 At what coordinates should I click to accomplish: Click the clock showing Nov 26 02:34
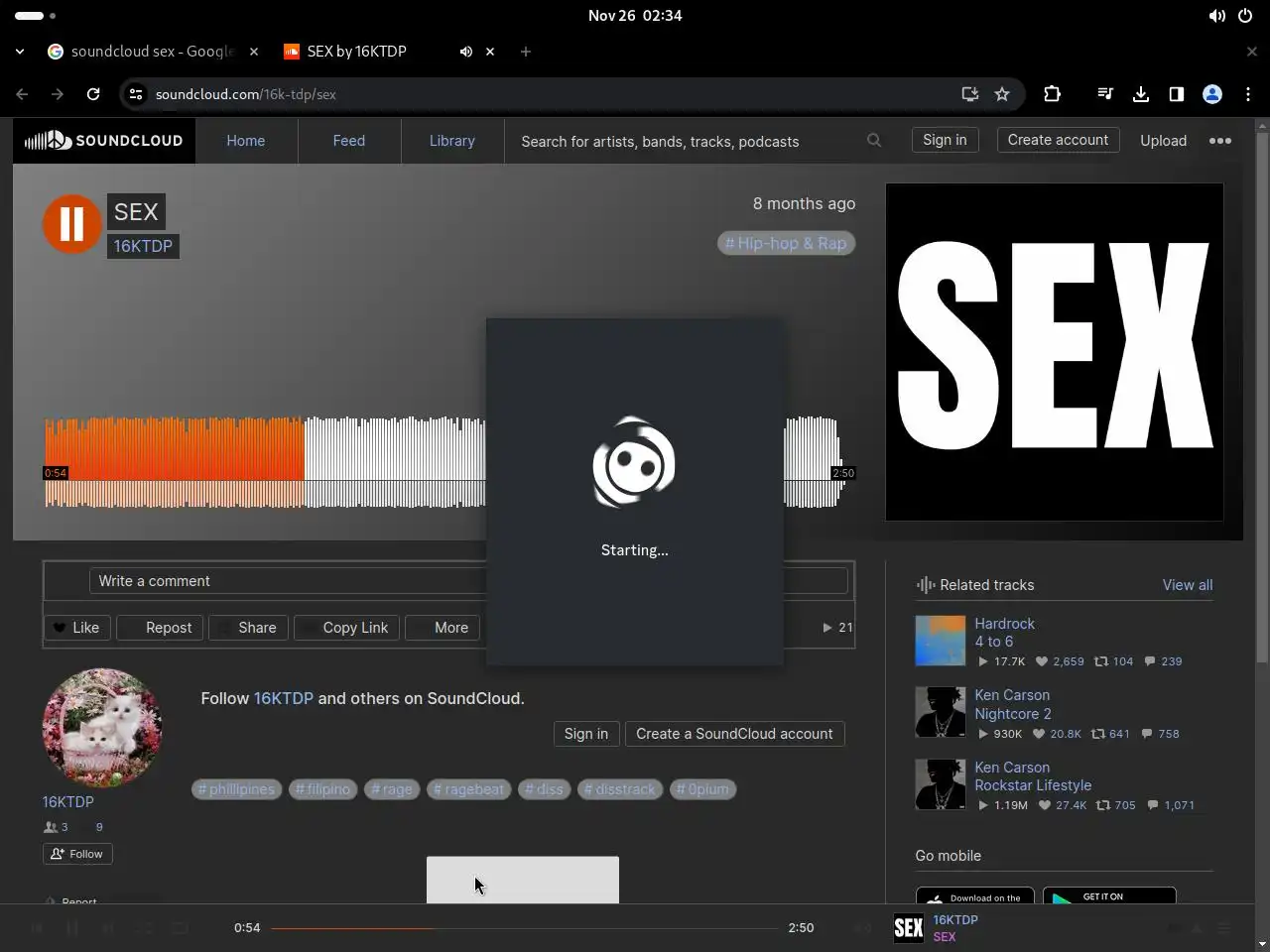point(635,16)
